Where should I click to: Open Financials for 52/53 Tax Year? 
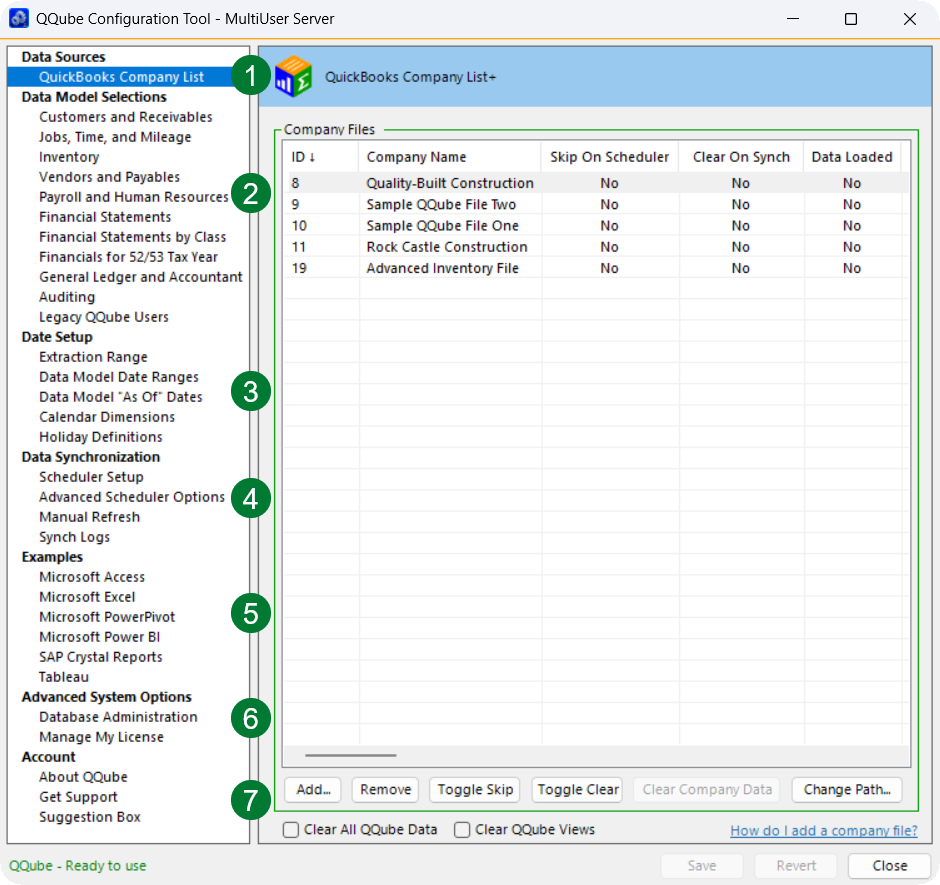tap(128, 257)
